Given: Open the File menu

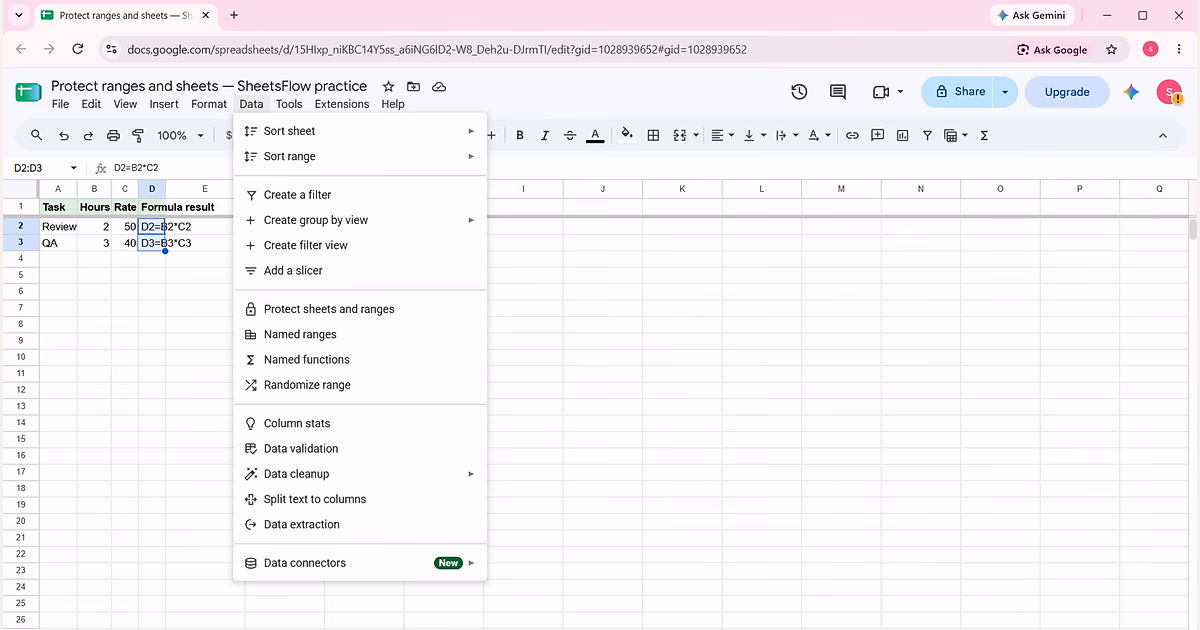Looking at the screenshot, I should click(60, 104).
